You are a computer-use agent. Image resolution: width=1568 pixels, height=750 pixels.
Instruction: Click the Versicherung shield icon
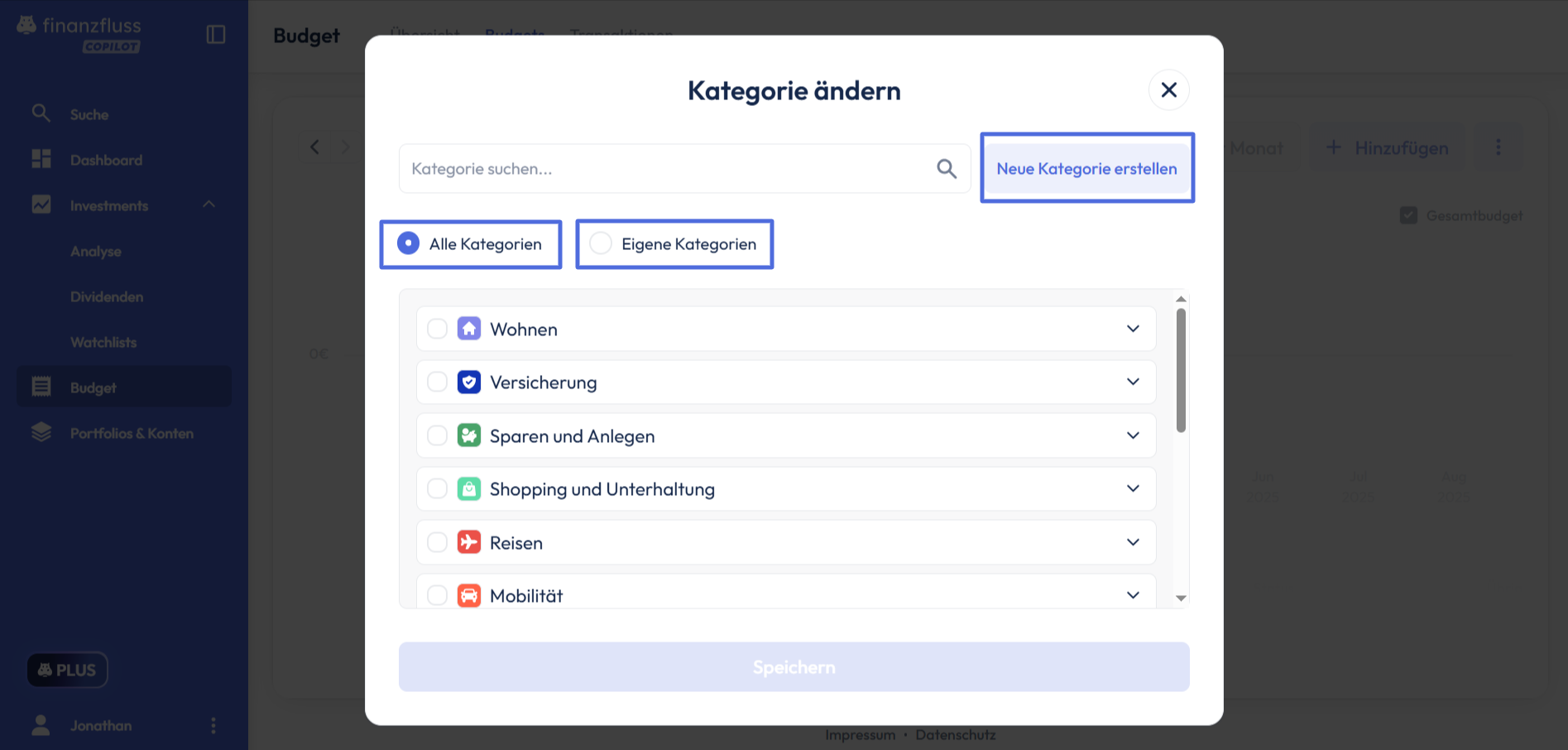pos(469,382)
